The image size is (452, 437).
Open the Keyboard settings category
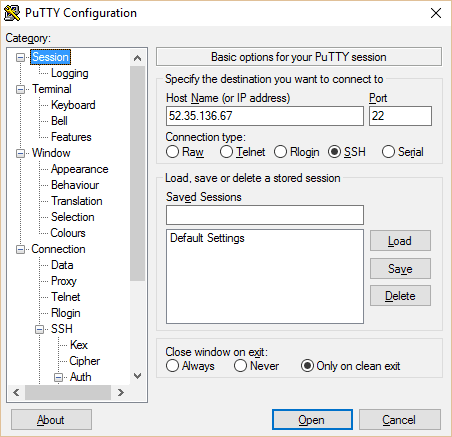click(x=73, y=105)
